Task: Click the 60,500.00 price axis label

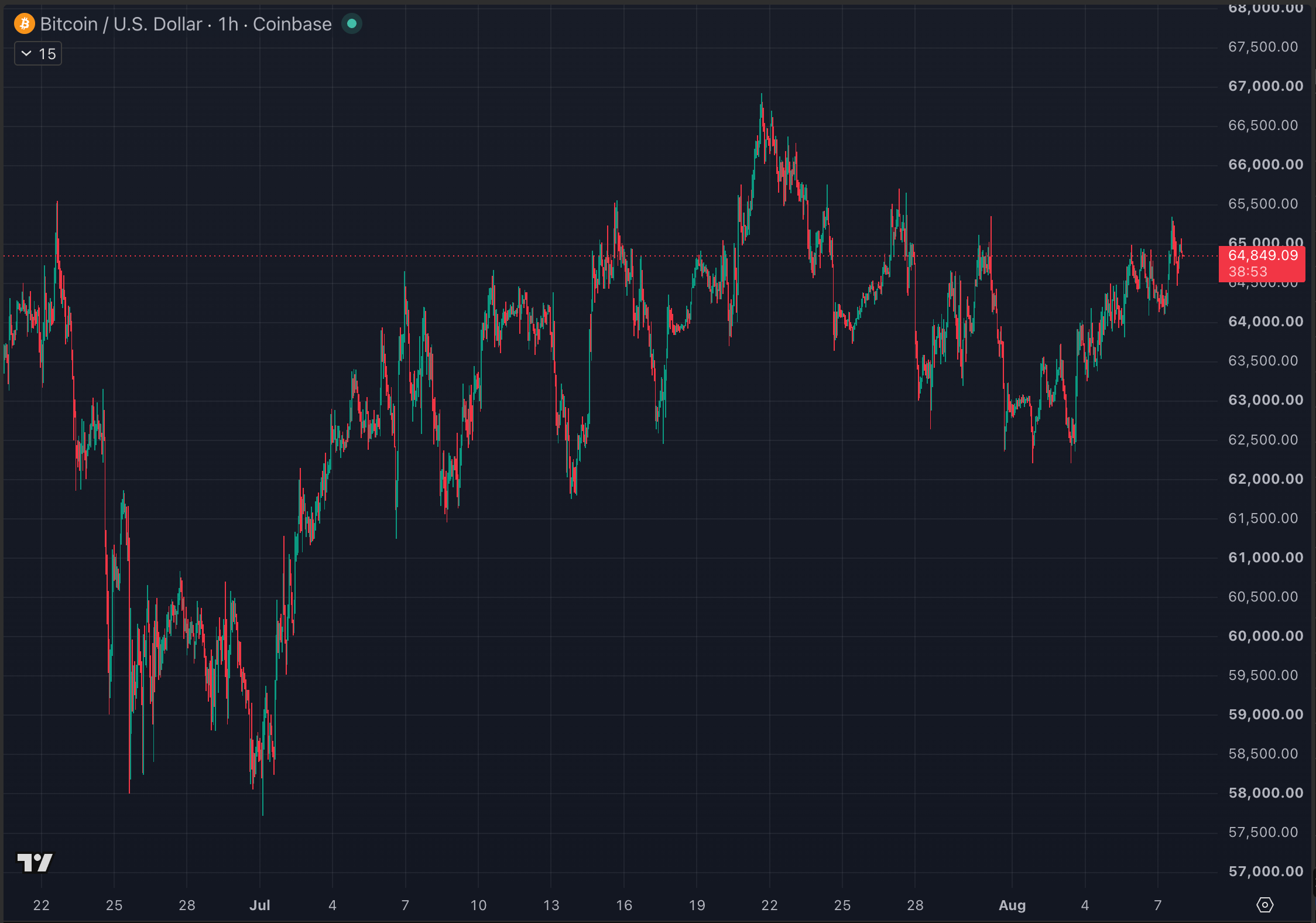Action: pyautogui.click(x=1263, y=597)
